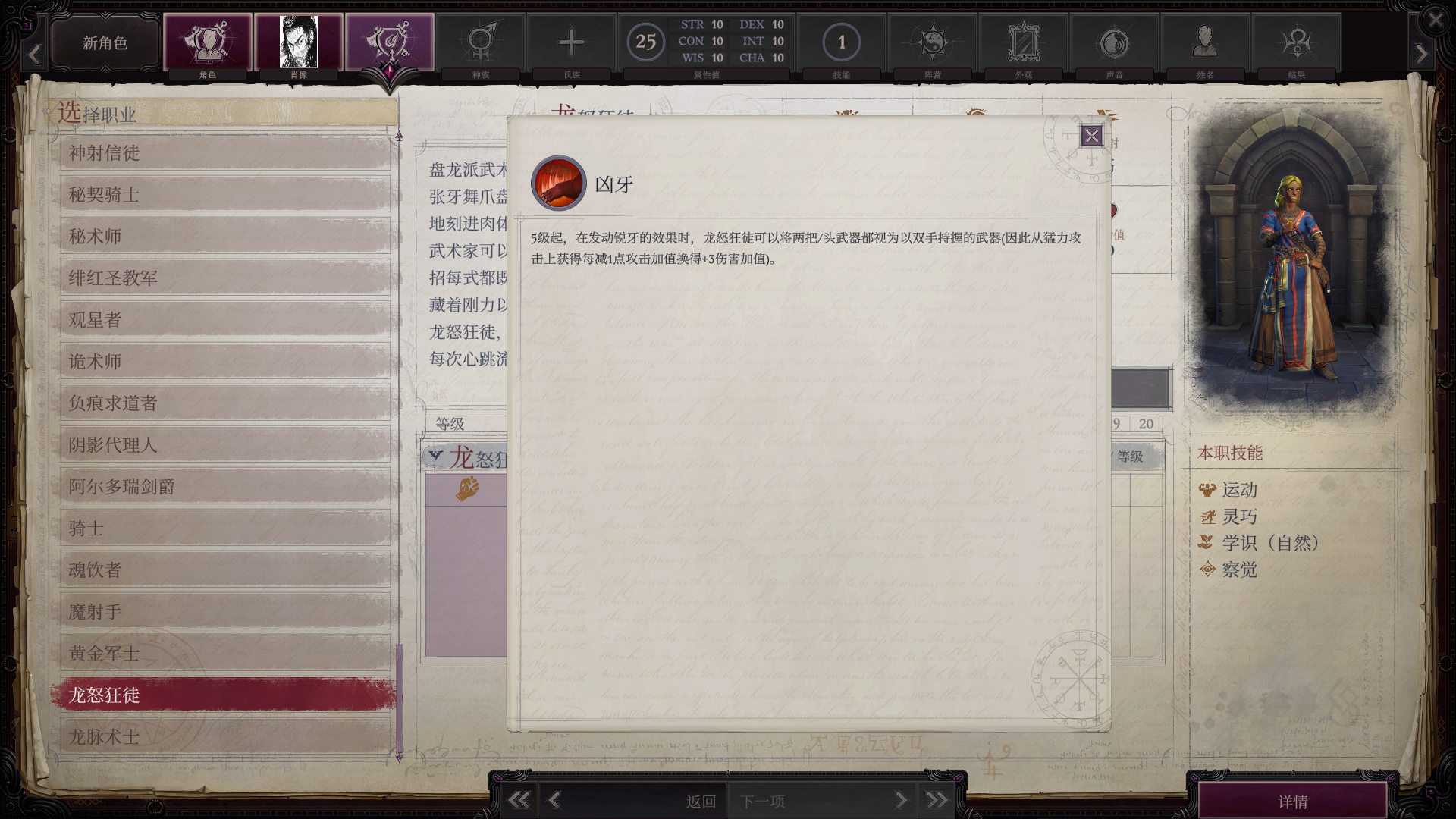Select the 氏族 heritage plus icon
Screen dimensions: 1456x819
[572, 42]
